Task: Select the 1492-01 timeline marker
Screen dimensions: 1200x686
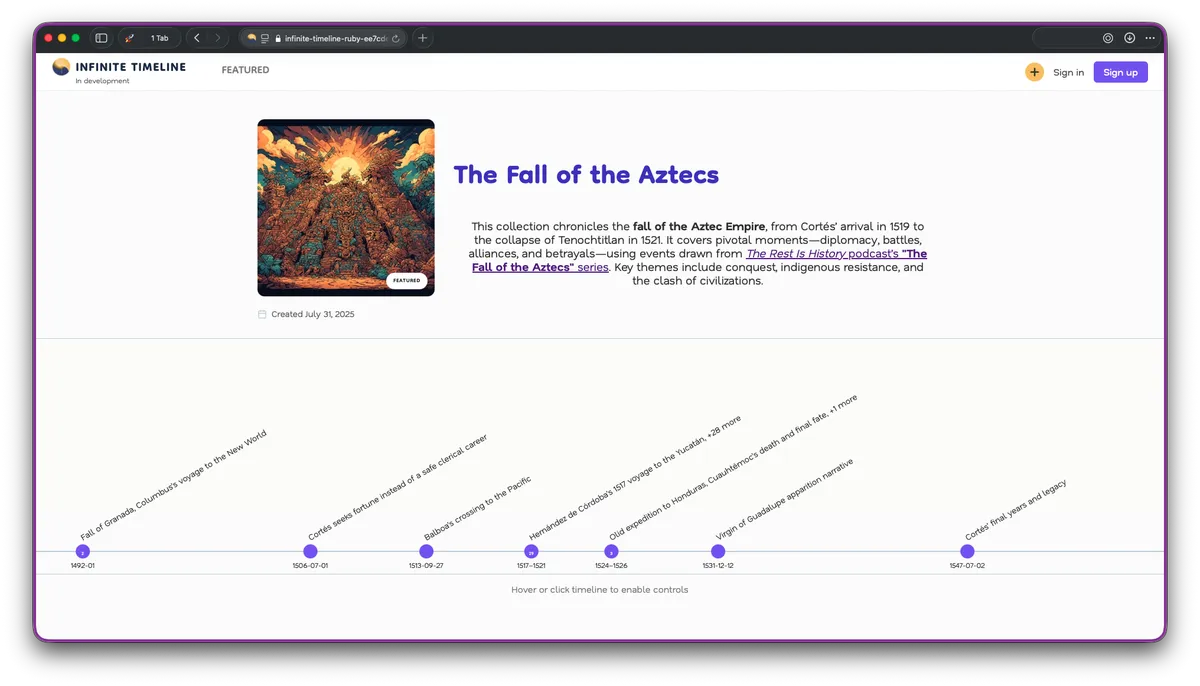Action: click(83, 552)
